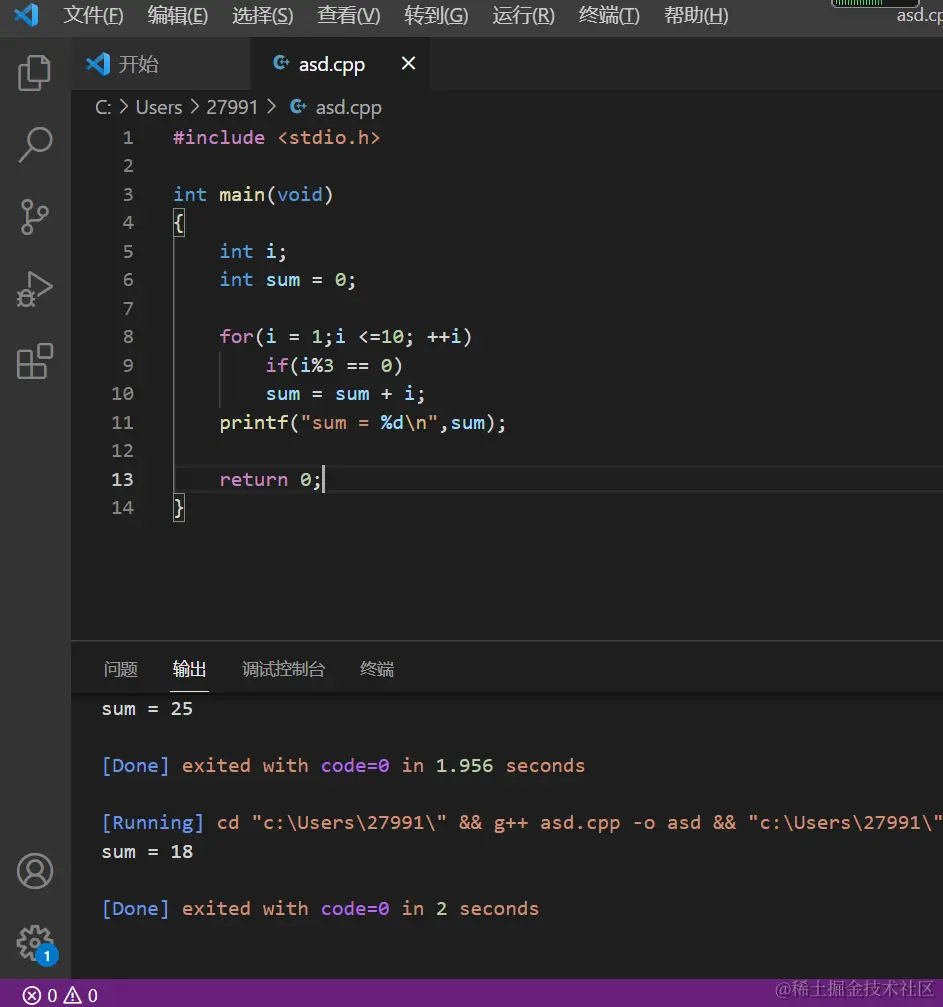Click the 'sum = 18' output line

pyautogui.click(x=147, y=852)
